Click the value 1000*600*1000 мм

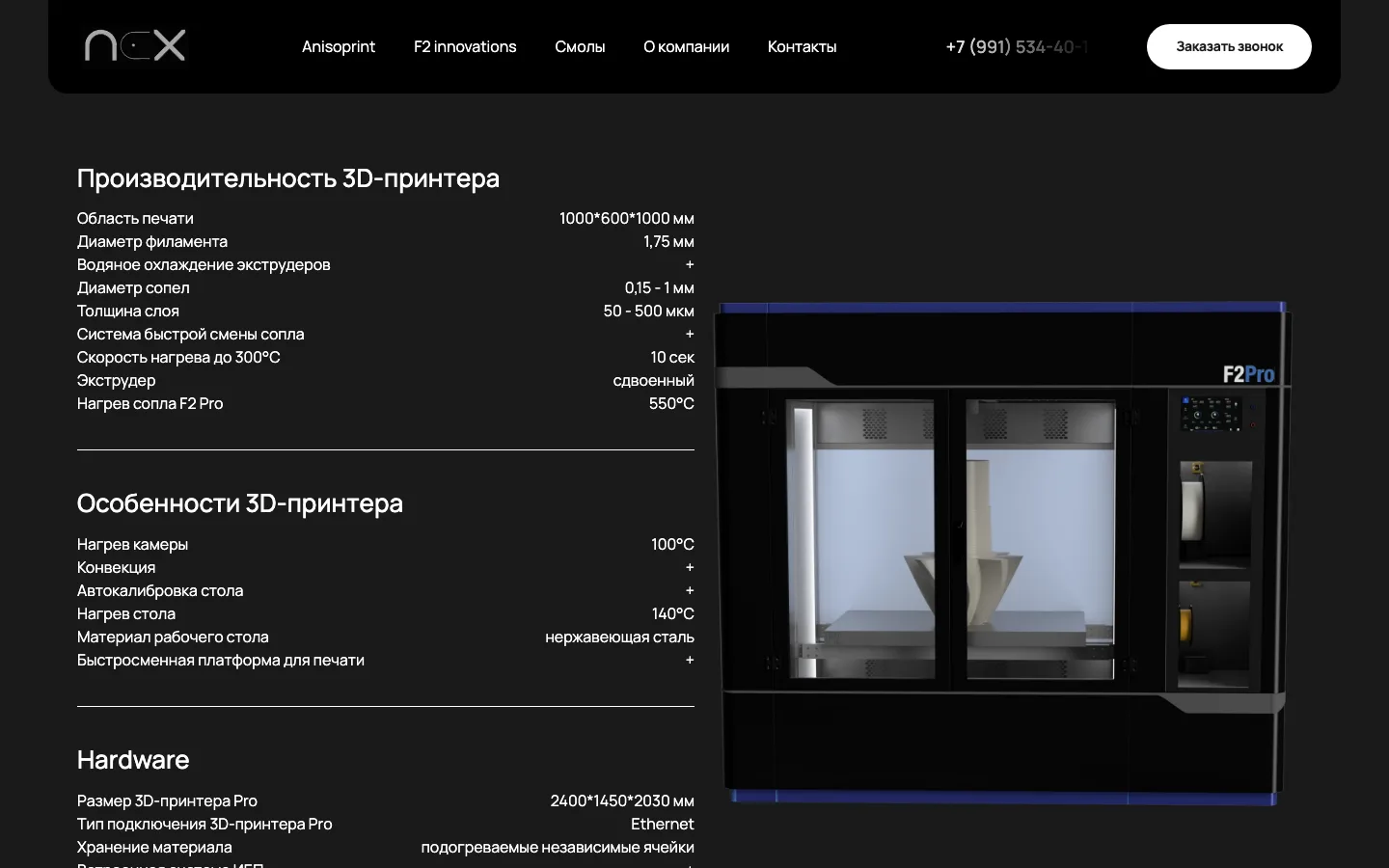[x=627, y=218]
